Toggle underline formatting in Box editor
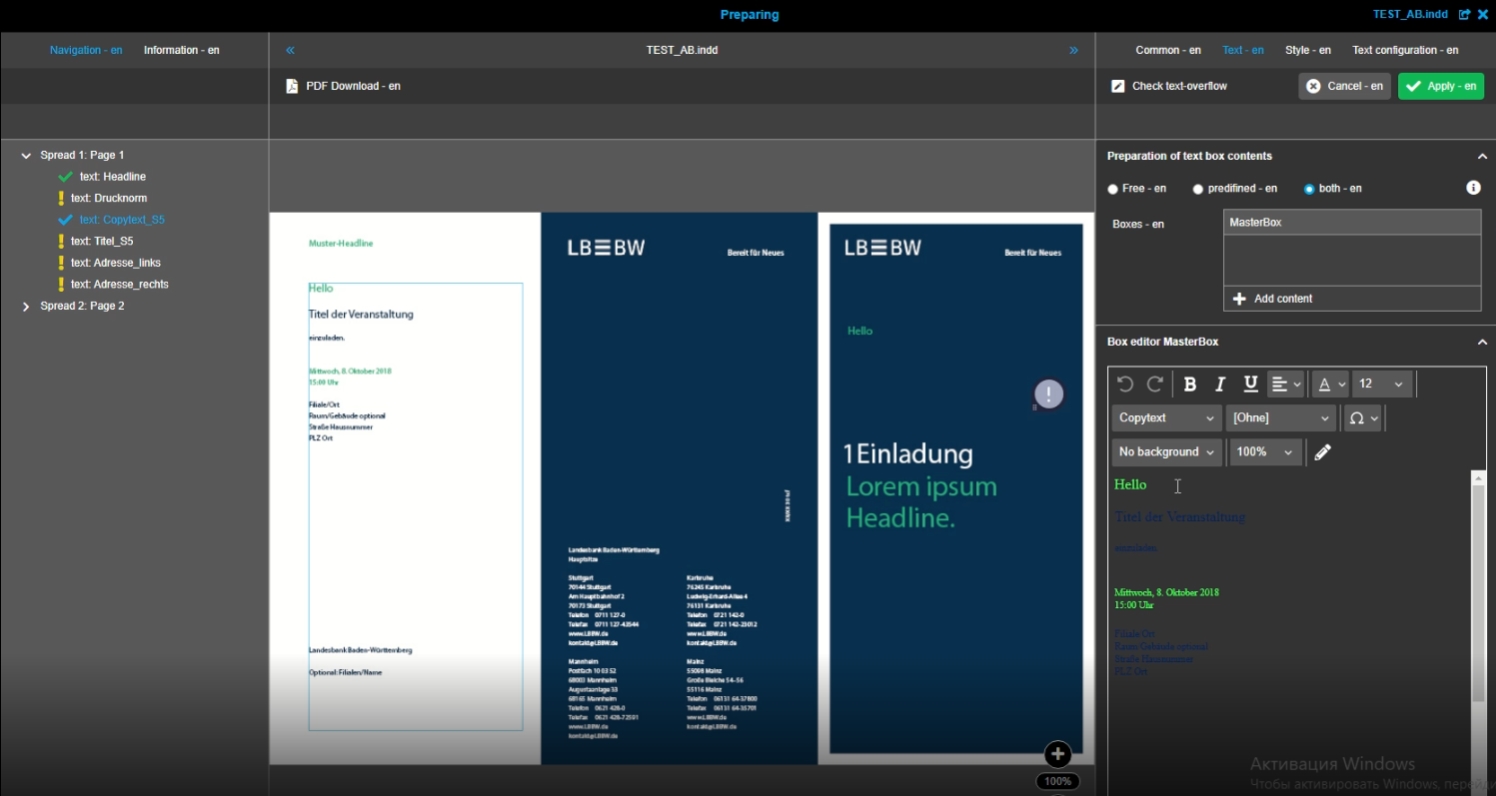 [x=1250, y=384]
